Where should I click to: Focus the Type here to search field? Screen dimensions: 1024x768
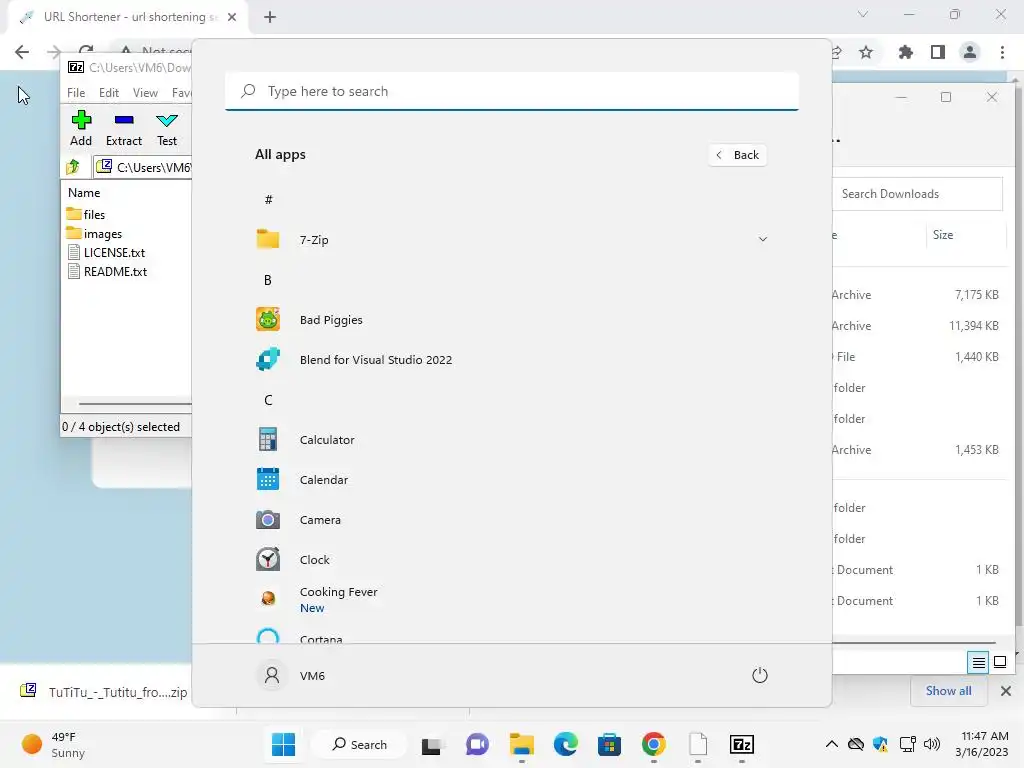point(511,91)
